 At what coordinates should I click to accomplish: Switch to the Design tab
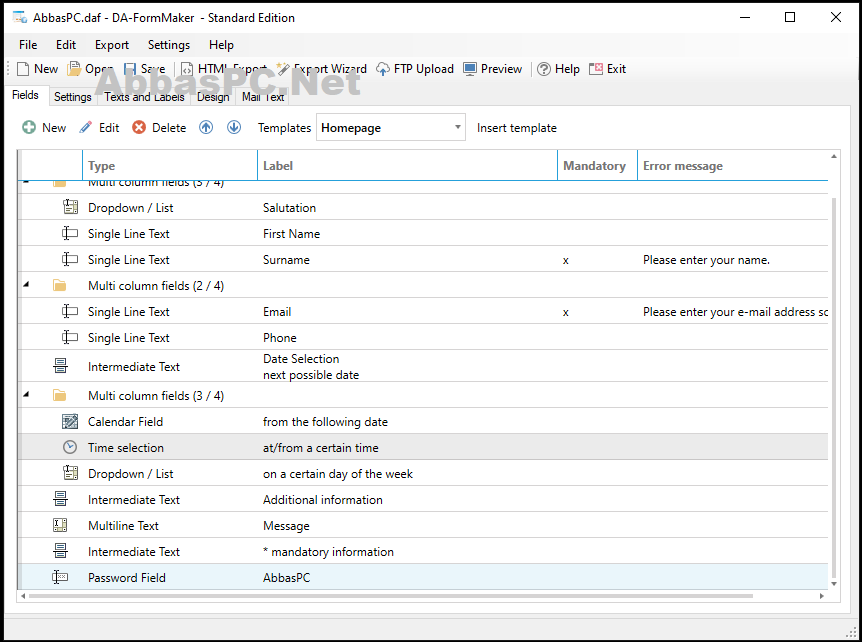(x=213, y=97)
